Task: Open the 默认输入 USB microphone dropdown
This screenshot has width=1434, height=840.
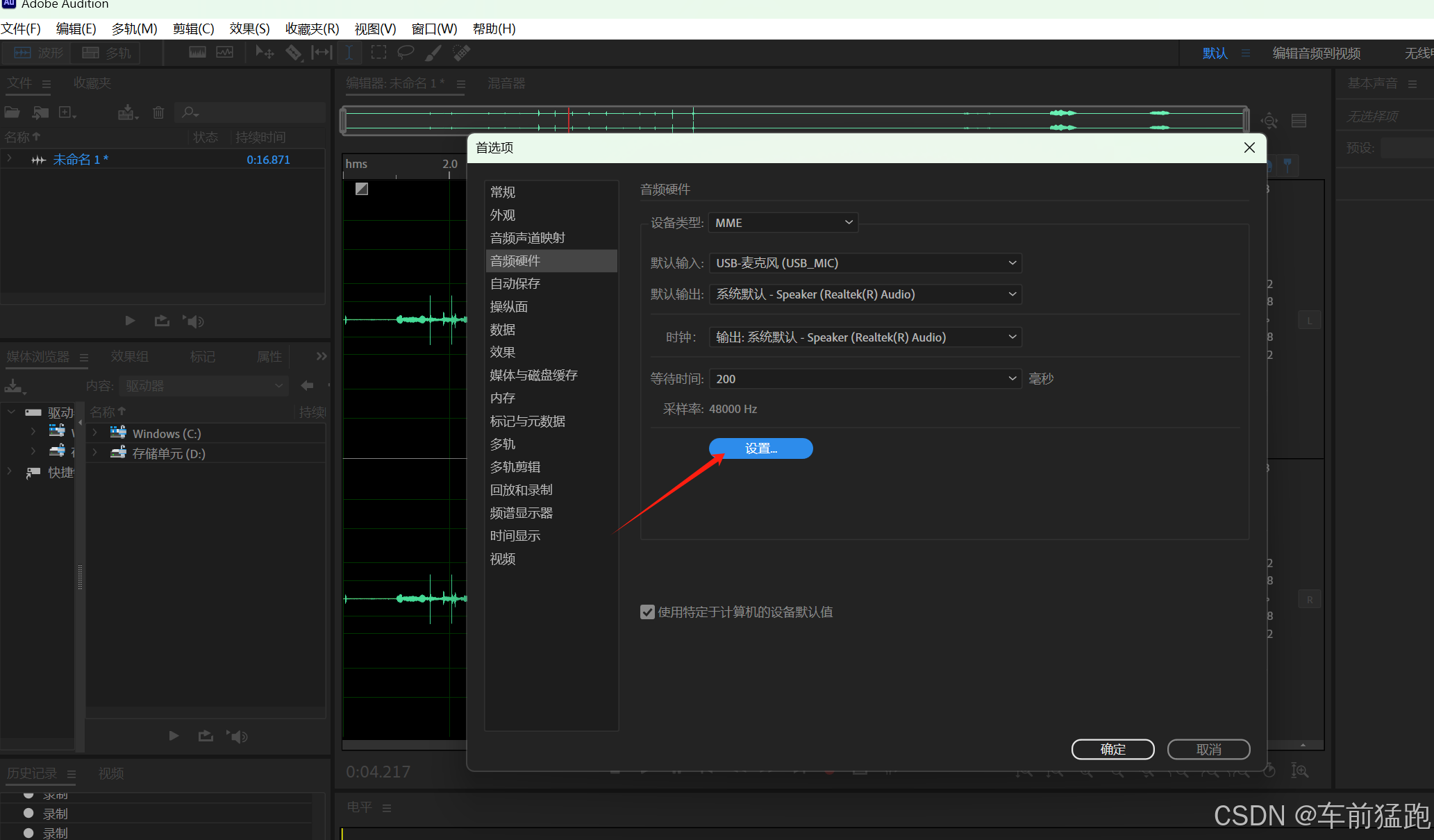Action: (865, 263)
